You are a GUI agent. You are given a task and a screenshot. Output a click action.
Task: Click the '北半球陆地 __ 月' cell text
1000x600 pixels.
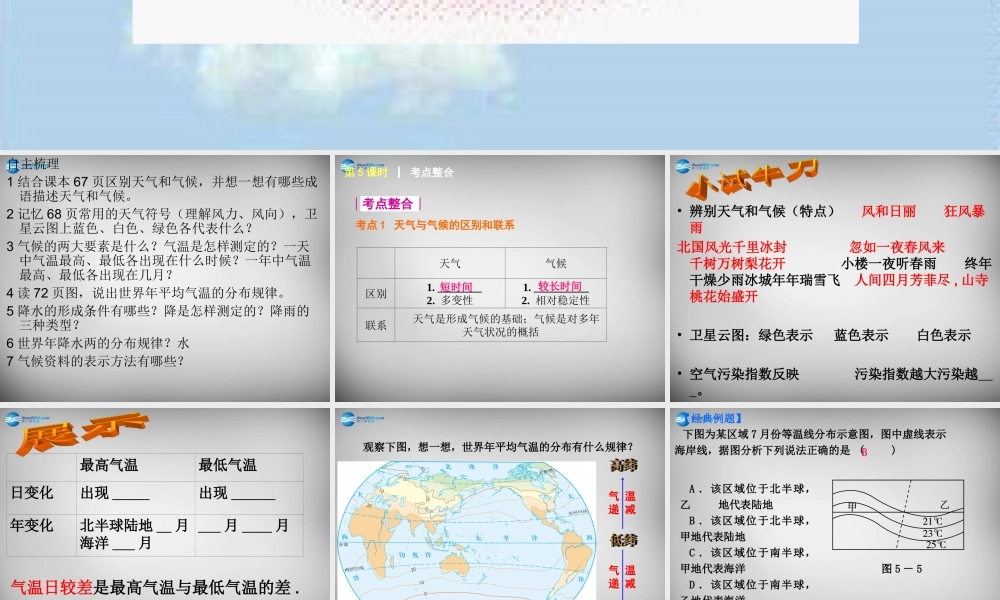click(134, 525)
